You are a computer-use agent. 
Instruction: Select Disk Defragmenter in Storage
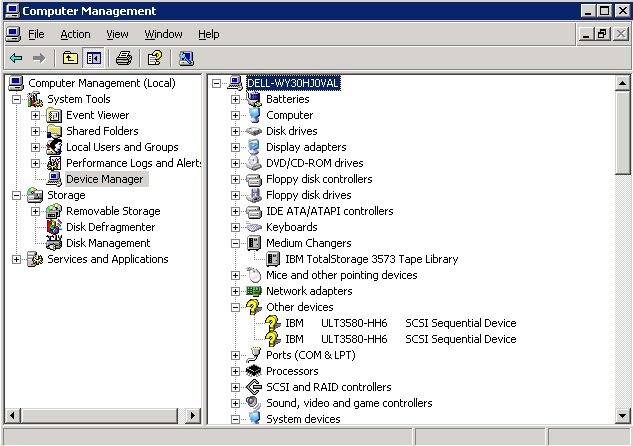coord(110,227)
